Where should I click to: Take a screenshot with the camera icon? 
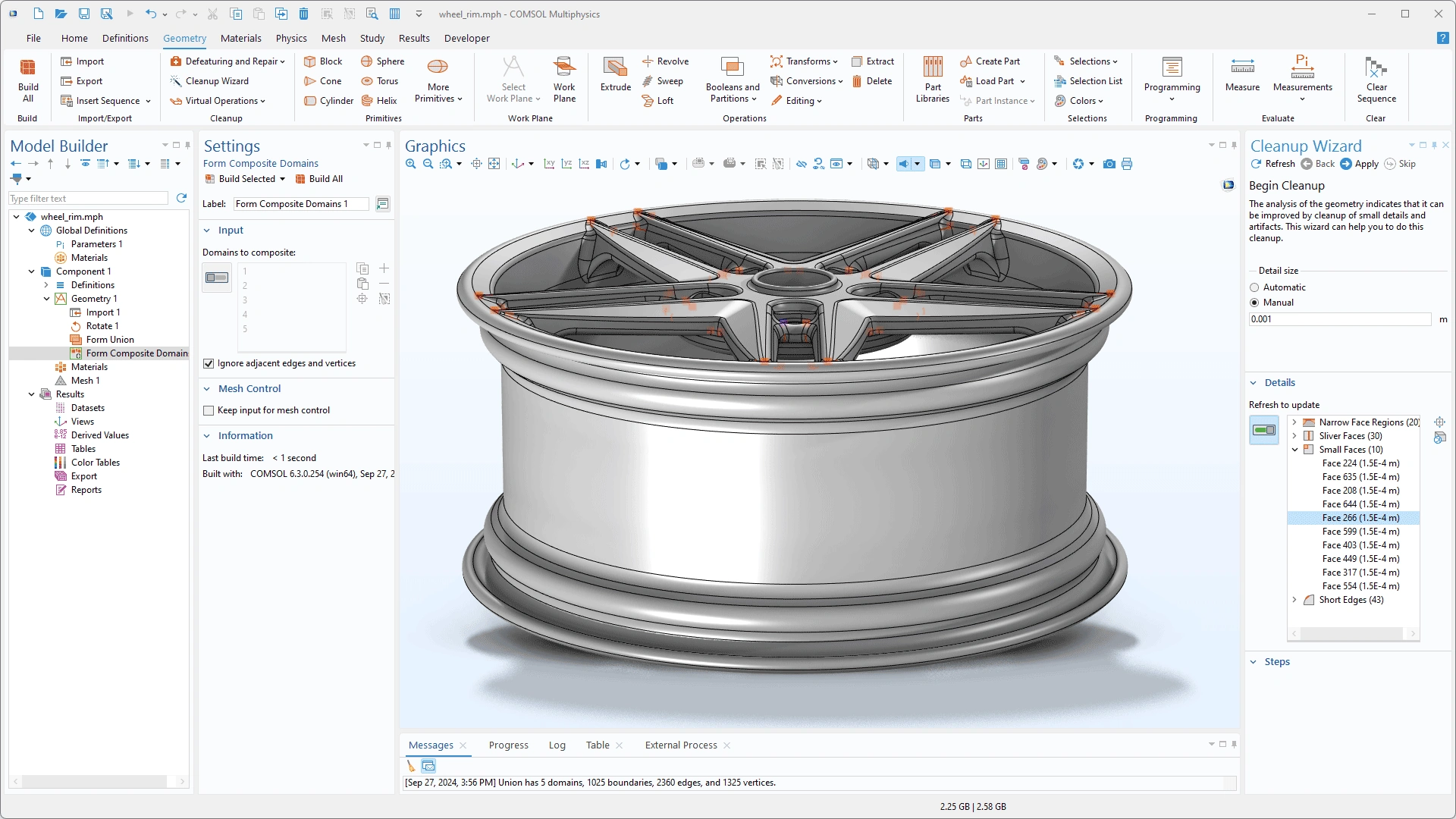(x=1109, y=164)
